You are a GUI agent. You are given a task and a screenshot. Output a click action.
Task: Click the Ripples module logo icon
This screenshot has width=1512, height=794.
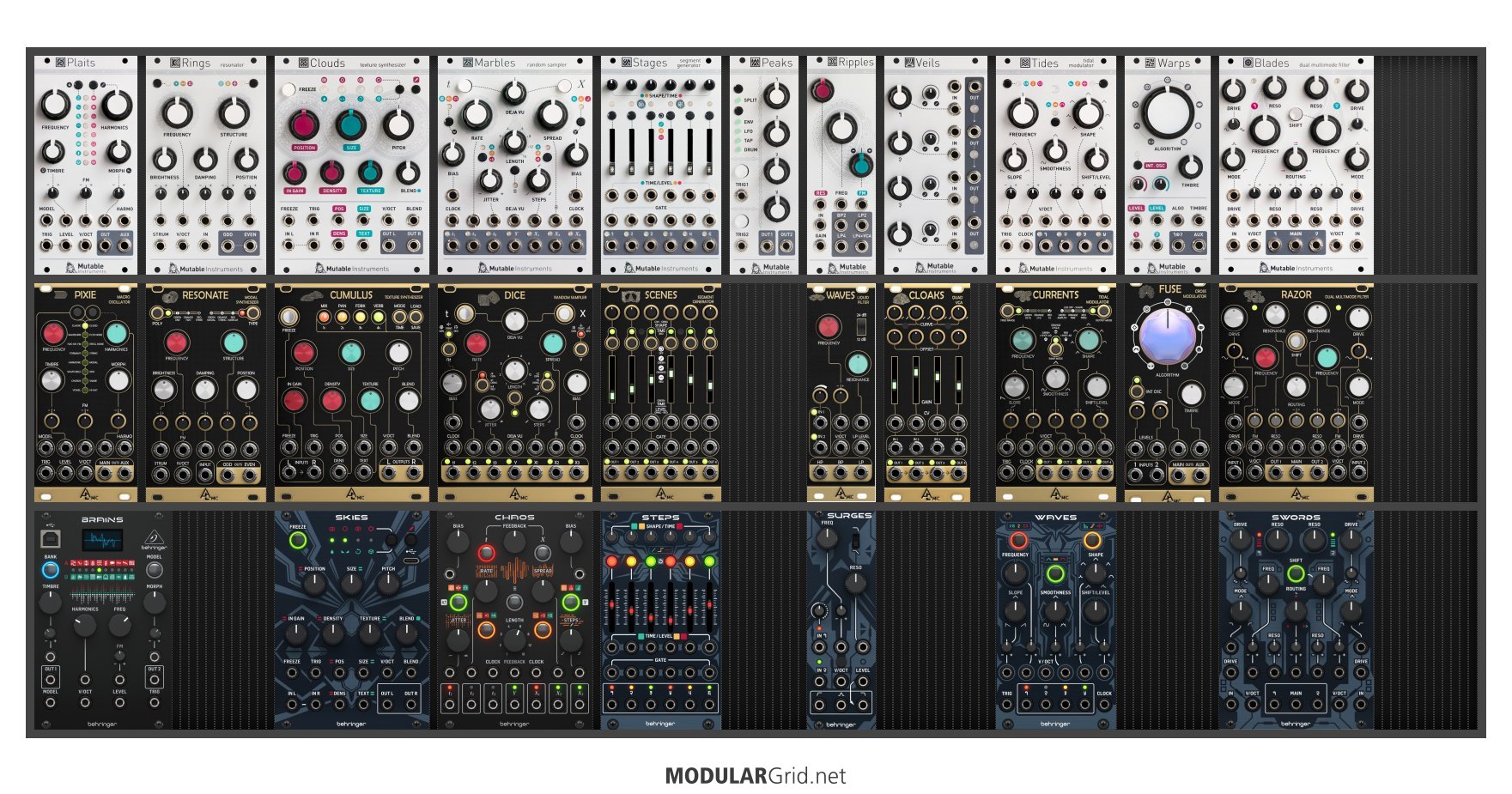click(x=832, y=62)
